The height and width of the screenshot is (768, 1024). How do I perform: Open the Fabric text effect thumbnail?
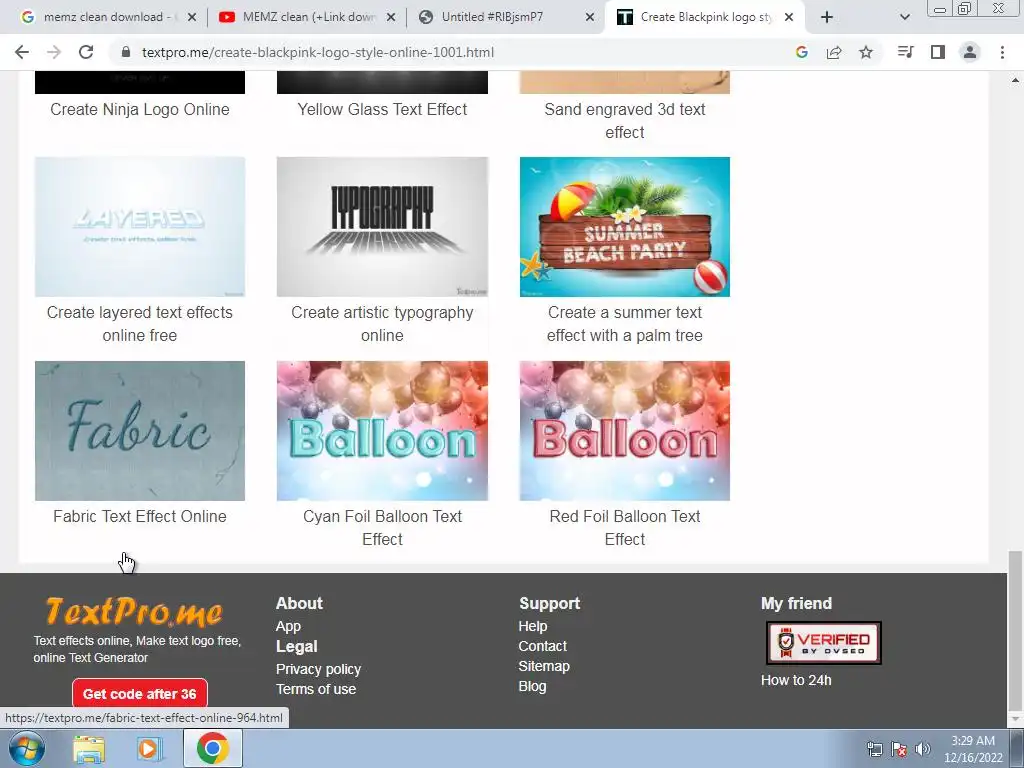[140, 431]
